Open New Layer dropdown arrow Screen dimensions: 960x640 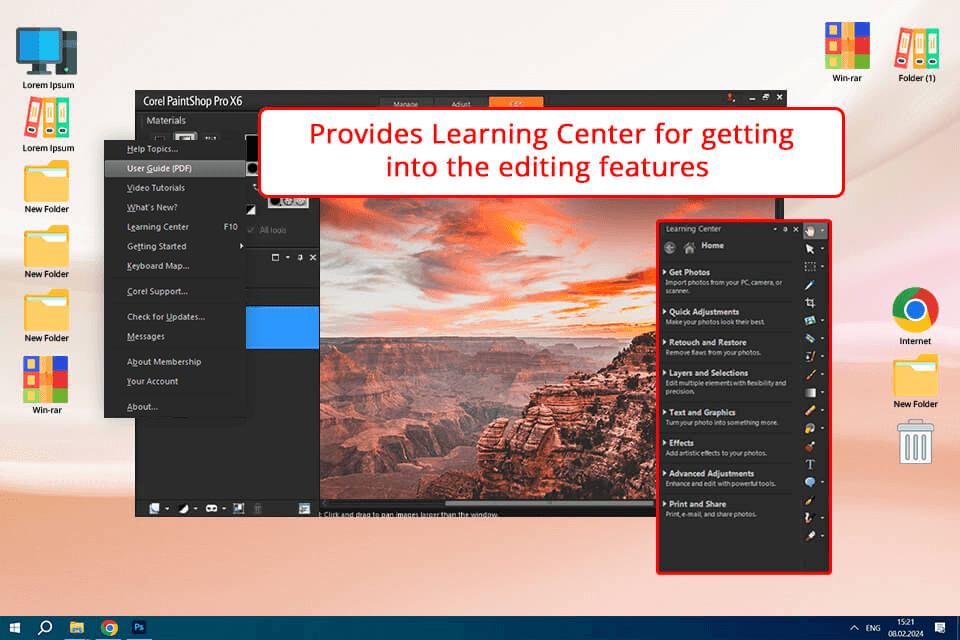point(167,508)
